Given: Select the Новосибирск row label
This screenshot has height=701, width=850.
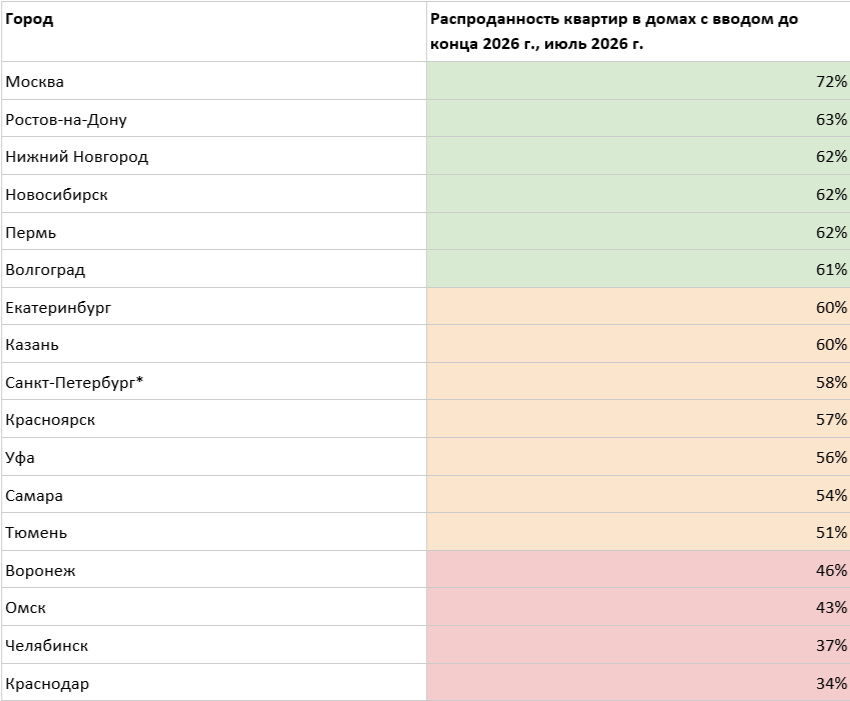Looking at the screenshot, I should [x=214, y=194].
